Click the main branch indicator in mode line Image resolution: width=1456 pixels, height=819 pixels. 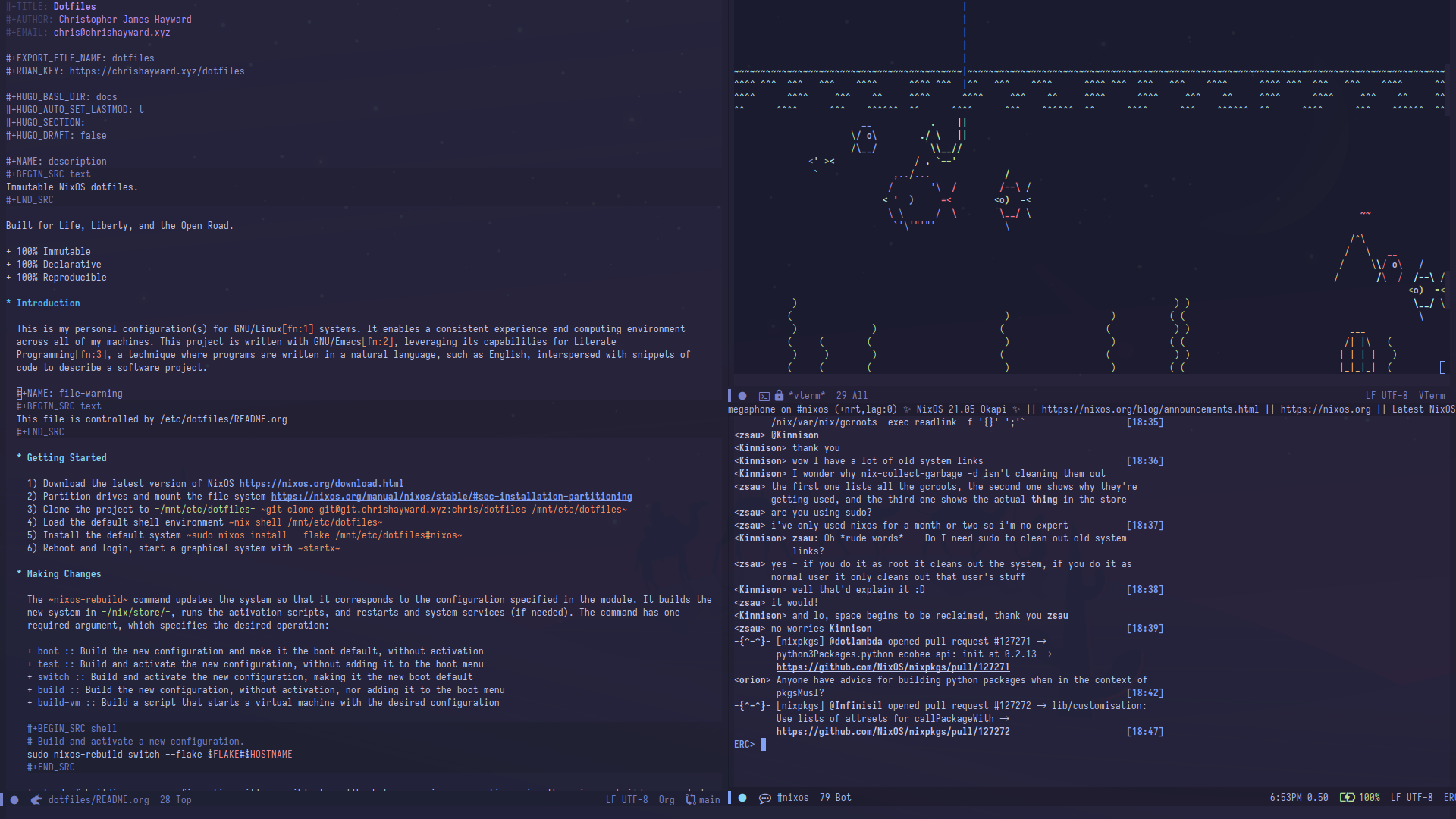tap(710, 798)
